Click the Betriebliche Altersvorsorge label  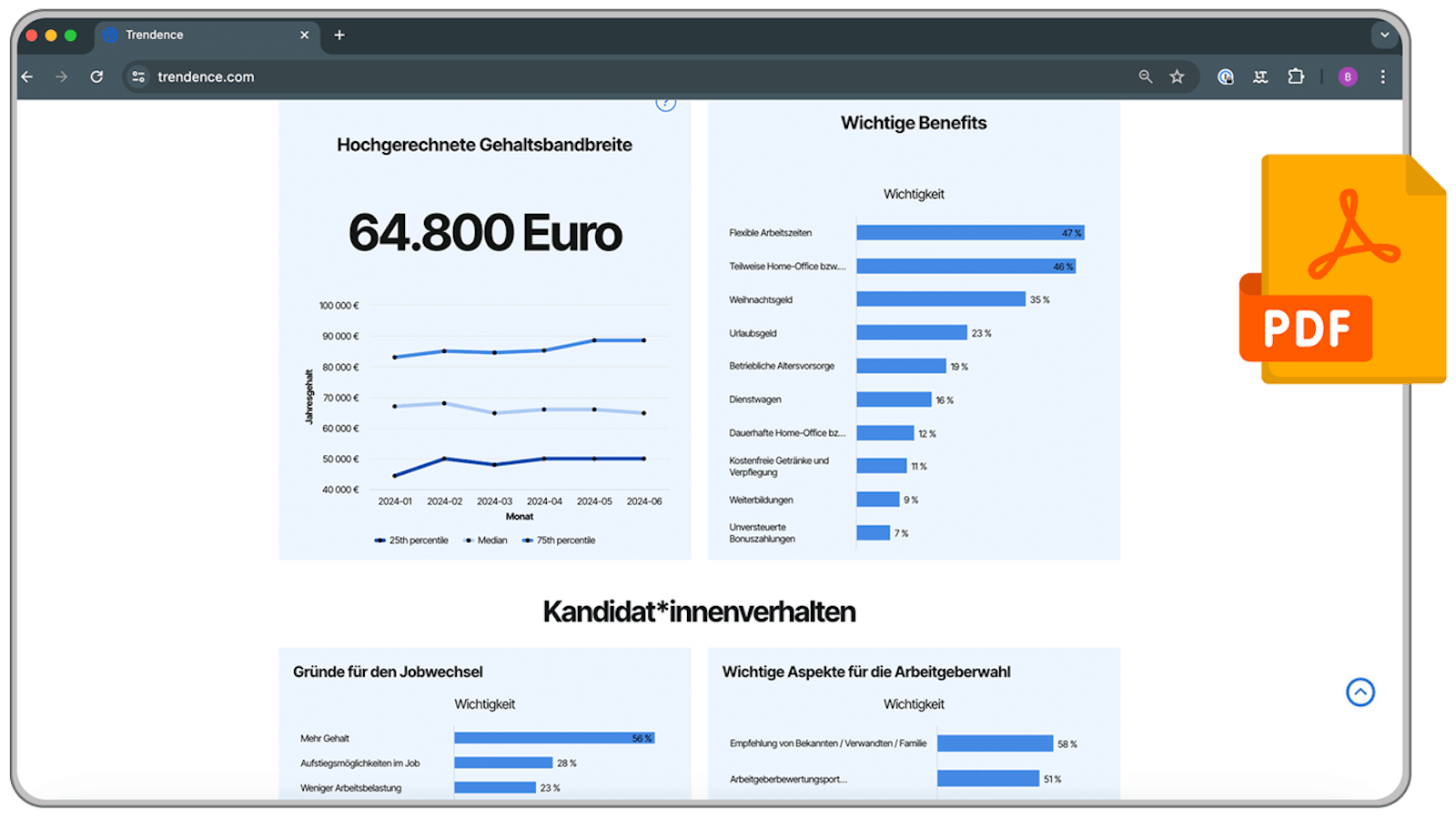[782, 366]
